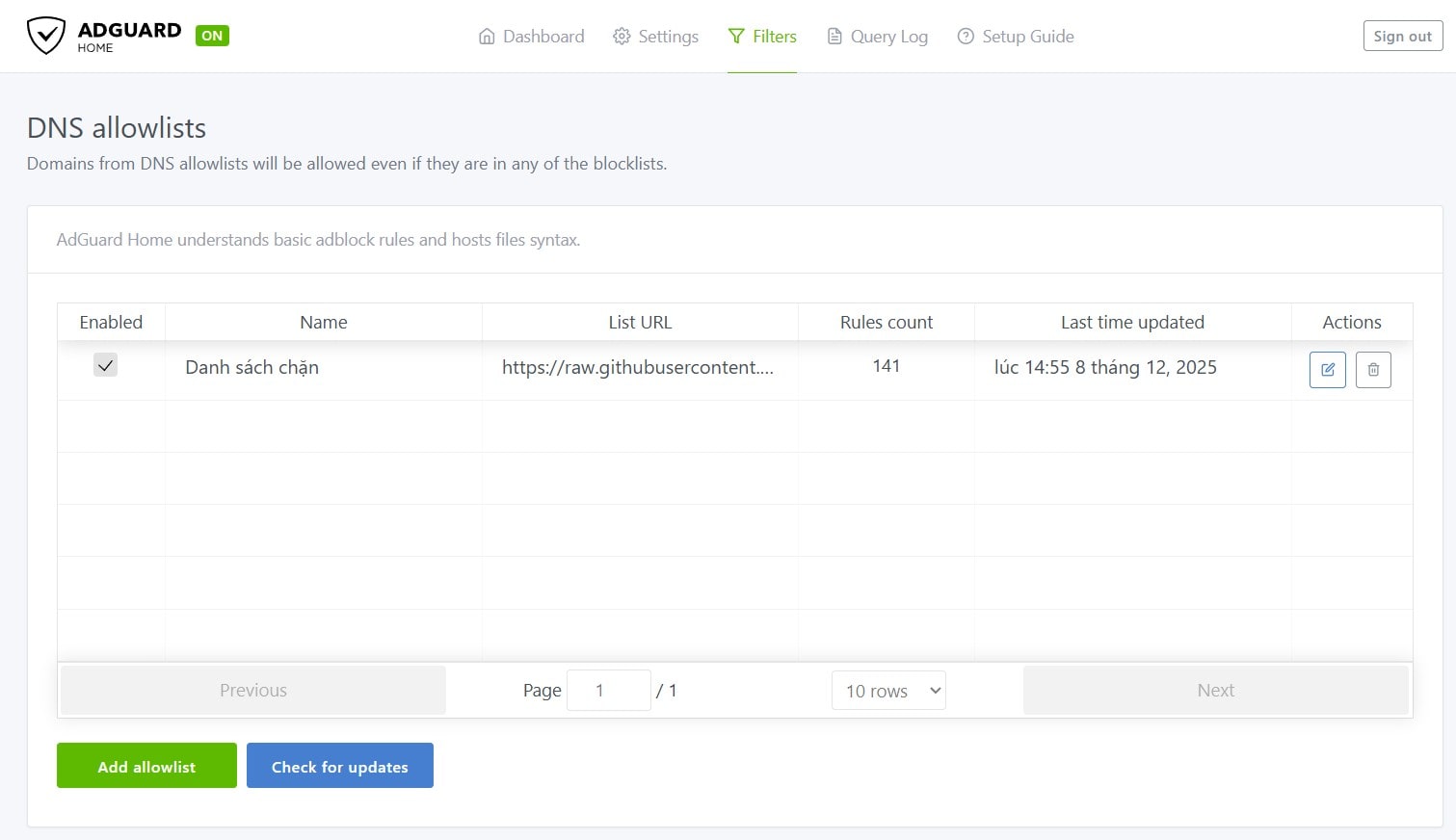Click the Dashboard house icon
The height and width of the screenshot is (840, 1456).
tap(487, 37)
